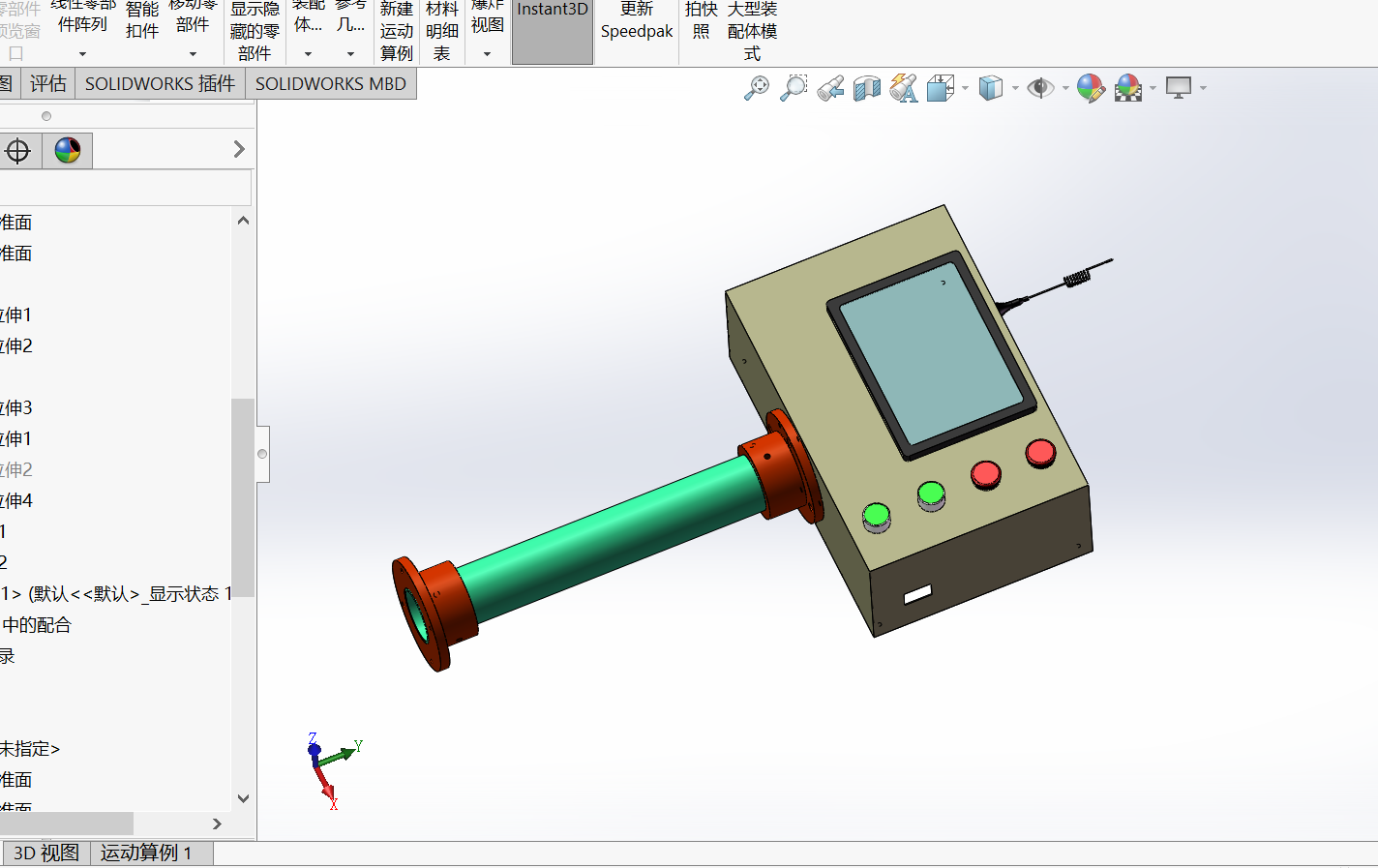Viewport: 1378px width, 868px height.
Task: Activate the Section View tool
Action: coord(867,89)
